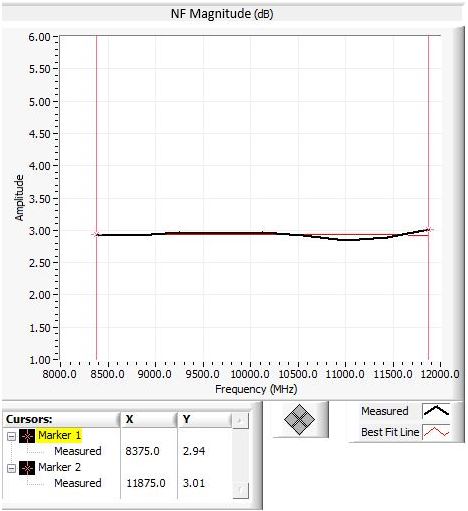This screenshot has width=468, height=511.
Task: Click the cursor mover diamond pad
Action: pyautogui.click(x=299, y=419)
